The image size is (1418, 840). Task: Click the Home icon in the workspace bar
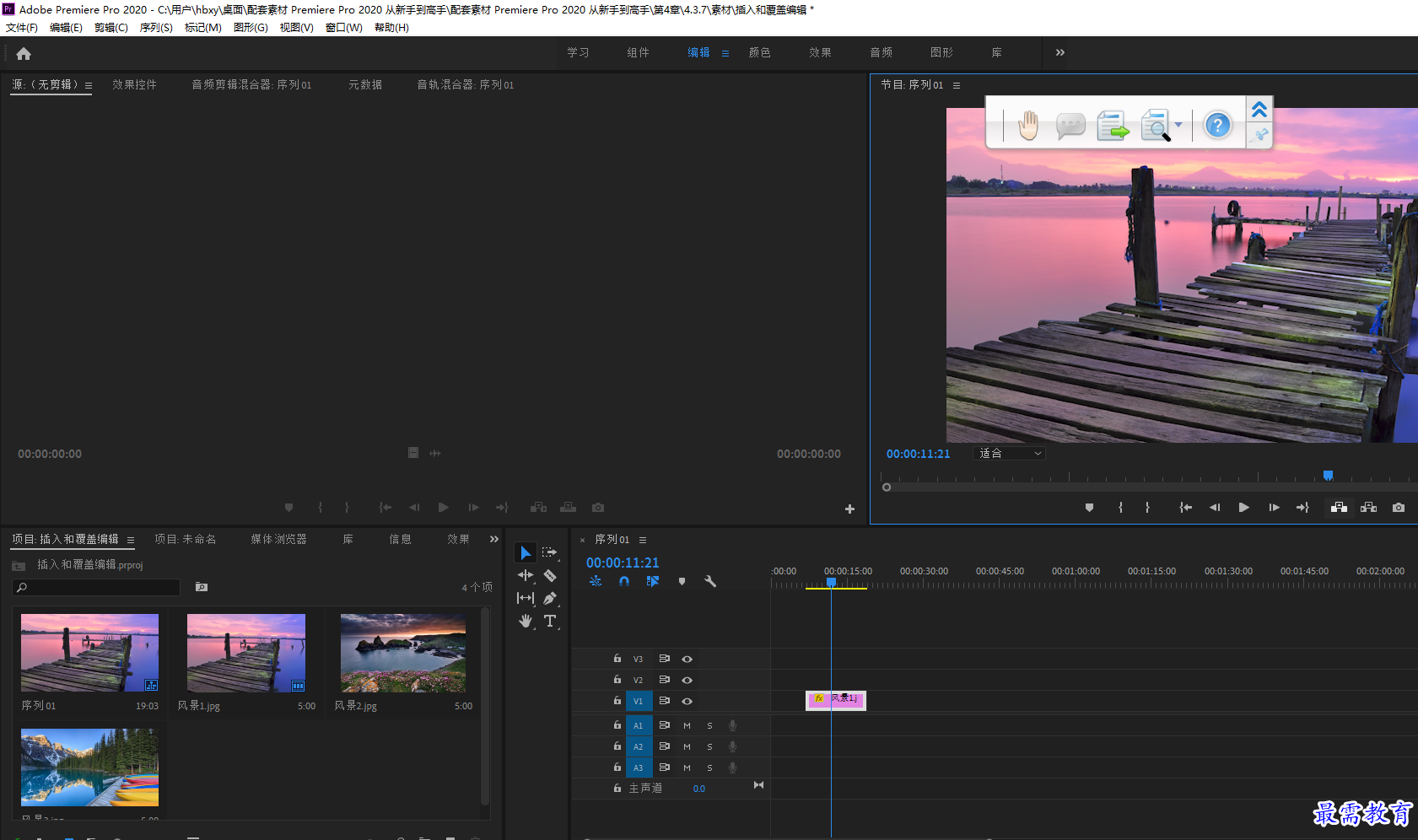point(24,53)
